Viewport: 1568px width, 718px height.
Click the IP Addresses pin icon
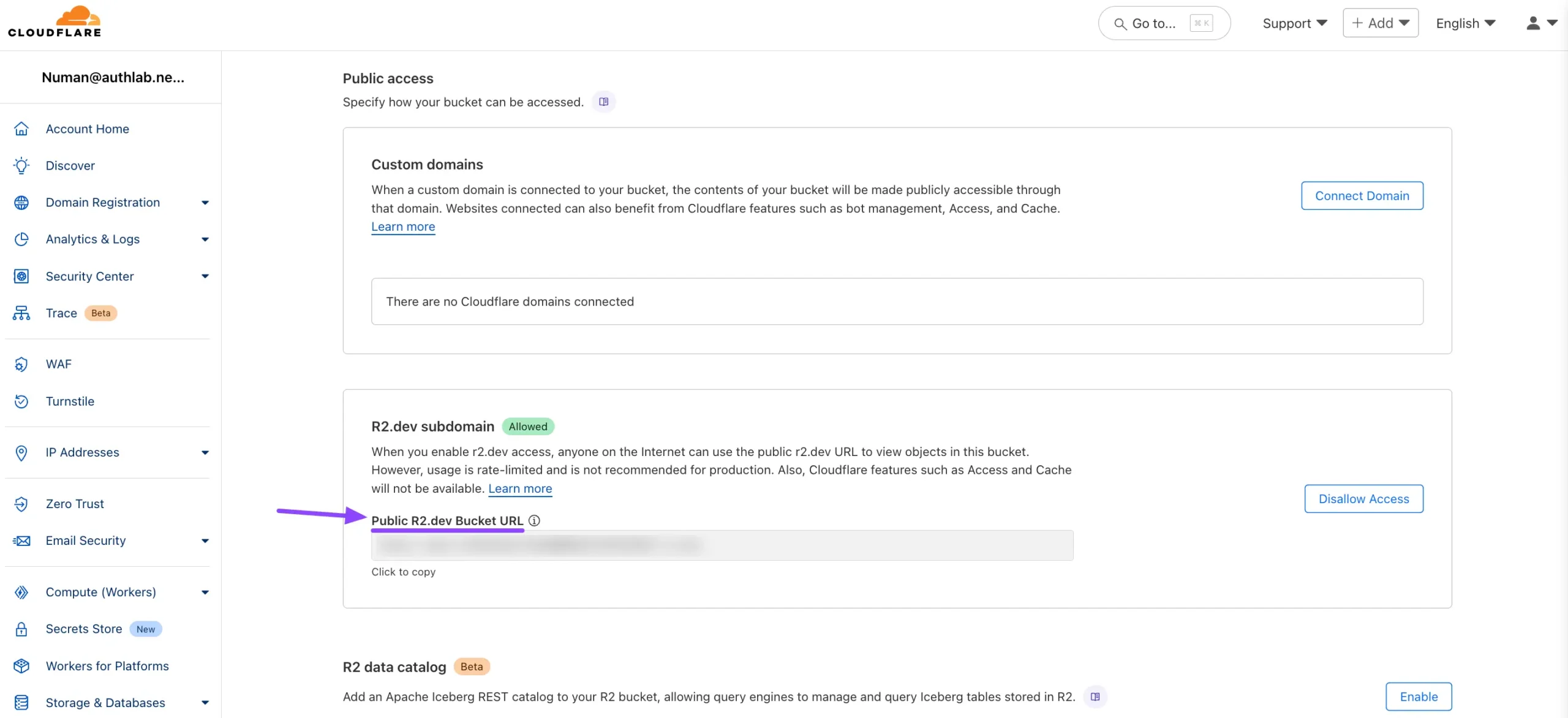point(21,452)
